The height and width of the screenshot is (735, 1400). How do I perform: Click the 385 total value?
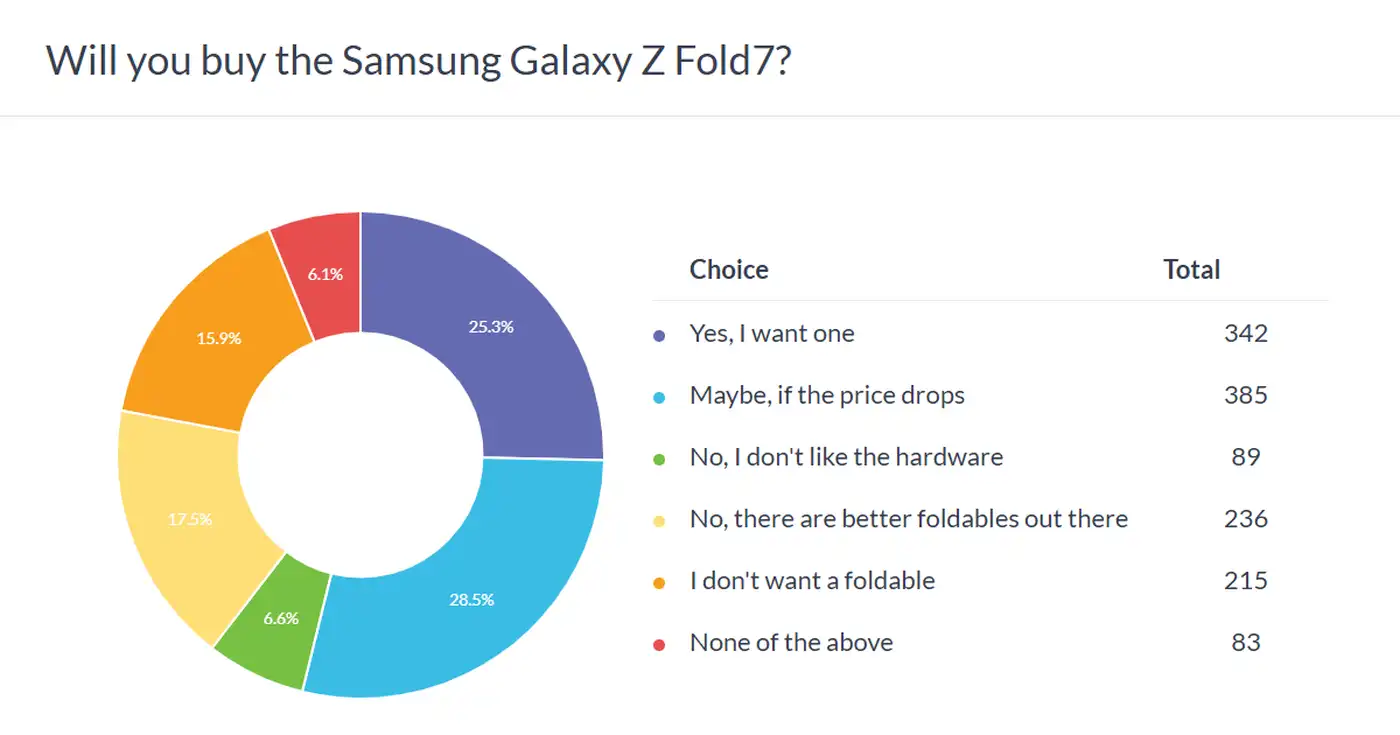click(1245, 396)
